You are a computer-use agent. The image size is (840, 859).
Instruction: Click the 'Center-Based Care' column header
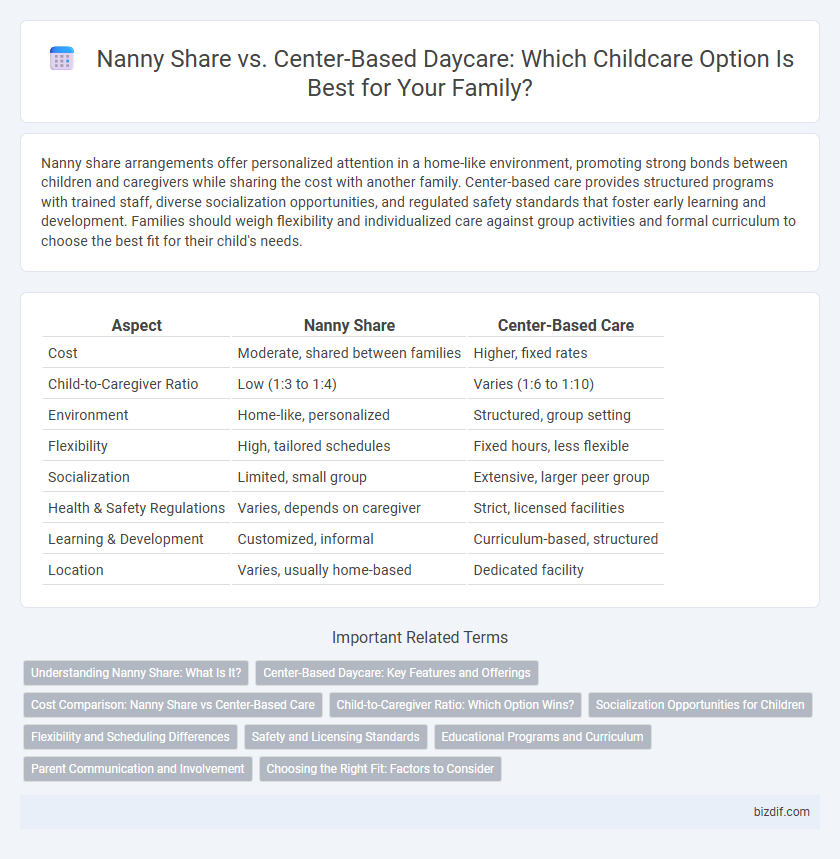coord(565,325)
